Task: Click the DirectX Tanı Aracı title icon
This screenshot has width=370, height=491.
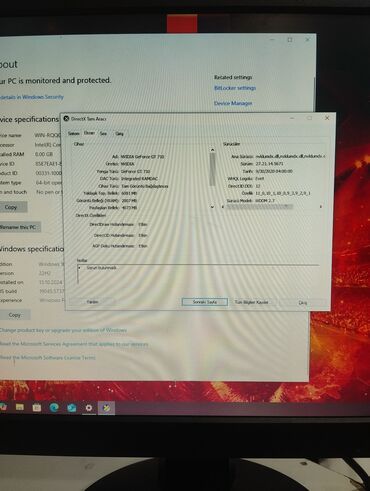Action: 66,119
